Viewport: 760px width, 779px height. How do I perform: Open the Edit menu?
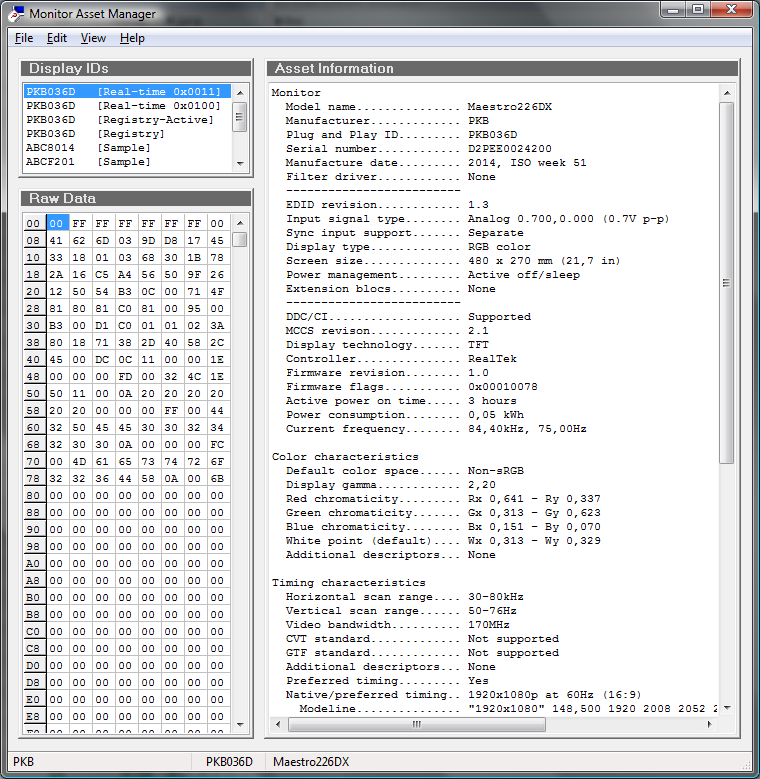click(x=57, y=38)
